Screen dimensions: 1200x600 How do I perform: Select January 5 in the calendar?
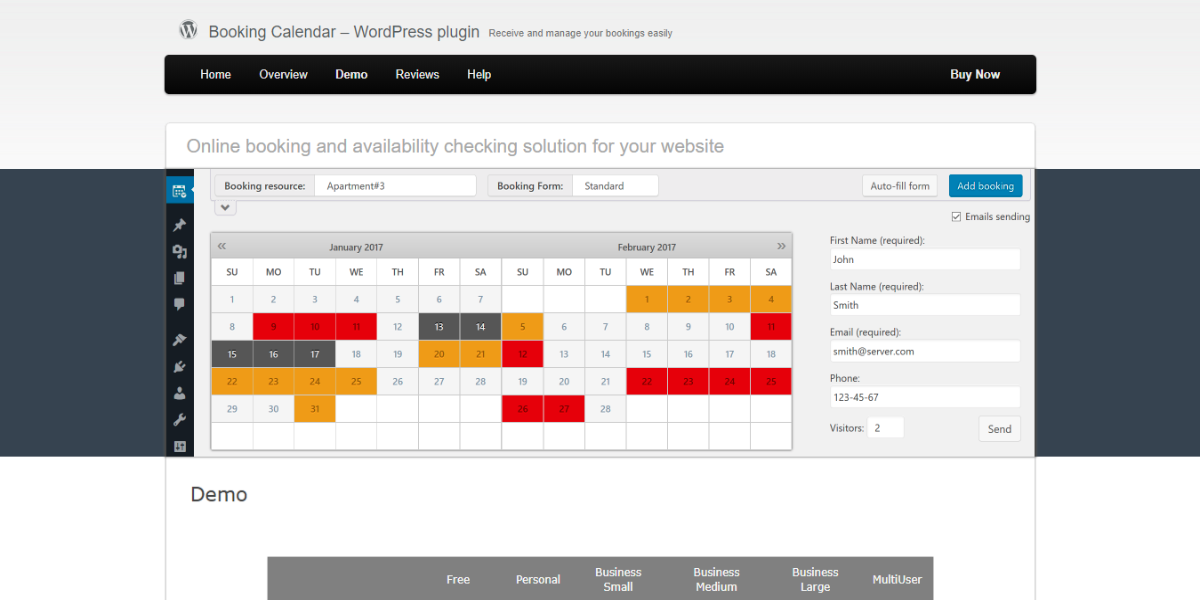pos(398,299)
